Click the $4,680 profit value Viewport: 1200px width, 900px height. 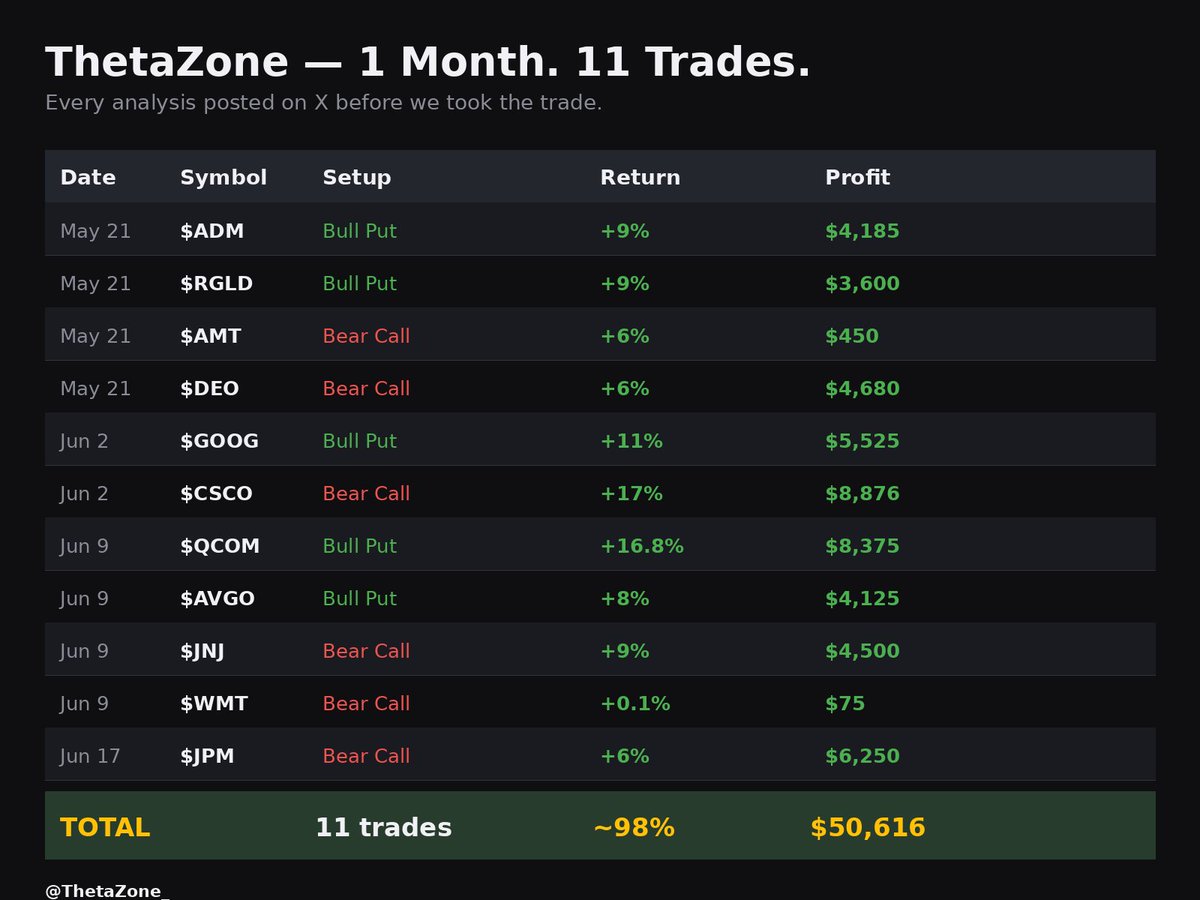coord(862,389)
